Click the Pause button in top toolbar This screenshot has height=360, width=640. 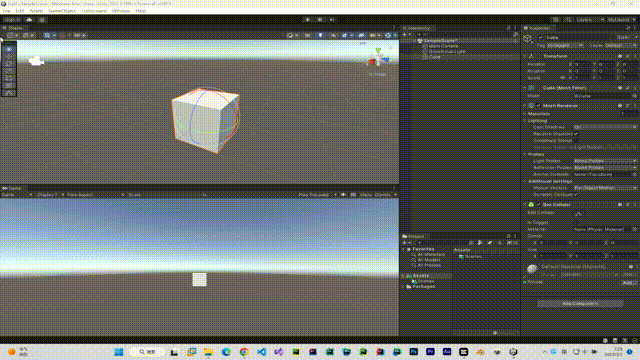coord(320,20)
